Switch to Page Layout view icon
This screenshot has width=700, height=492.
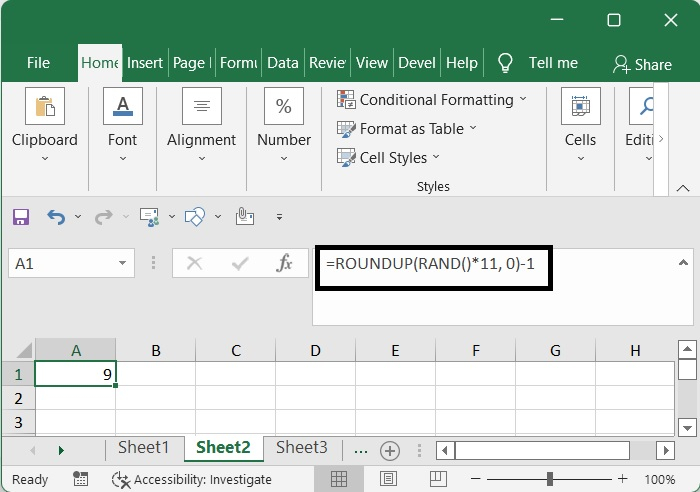pos(388,479)
